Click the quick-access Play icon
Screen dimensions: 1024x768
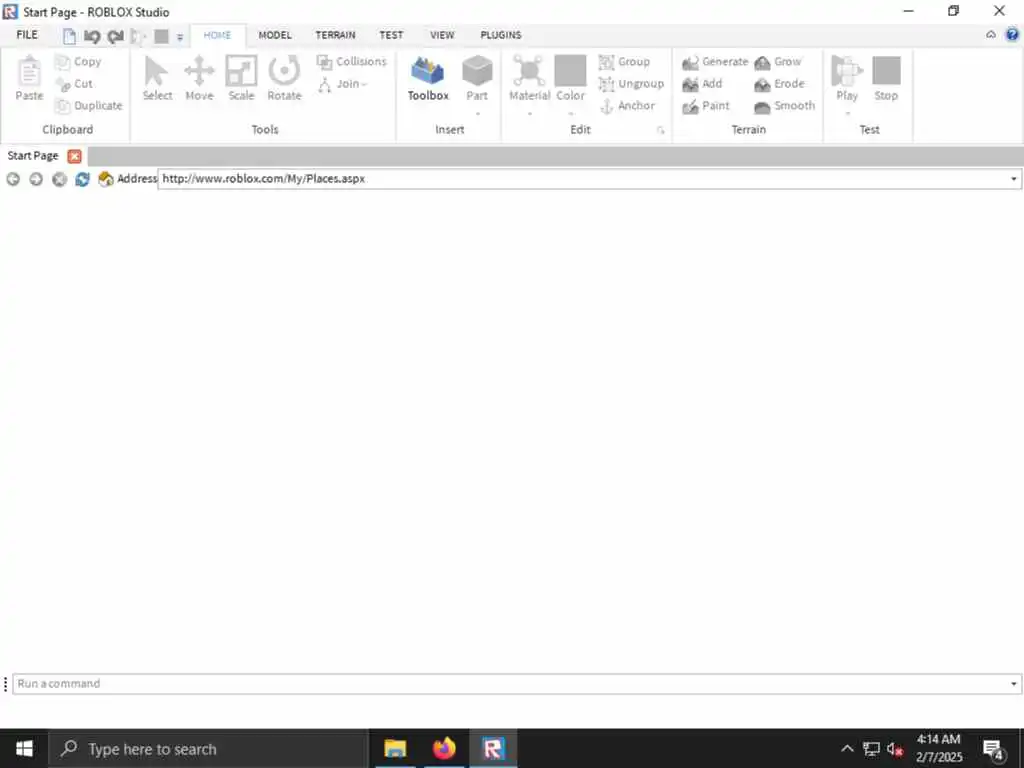click(x=138, y=37)
